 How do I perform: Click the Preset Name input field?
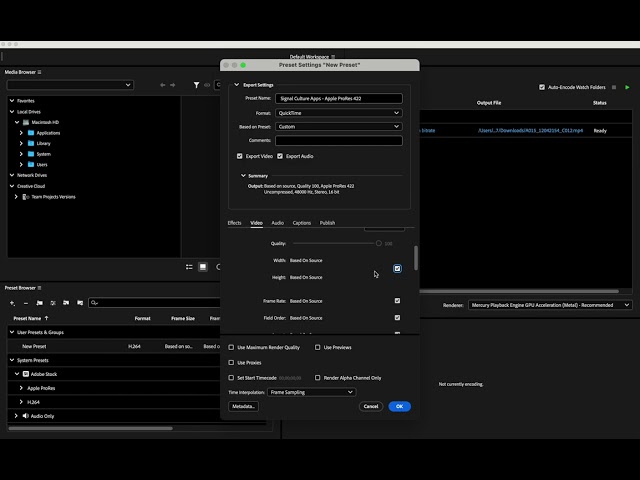coord(339,98)
